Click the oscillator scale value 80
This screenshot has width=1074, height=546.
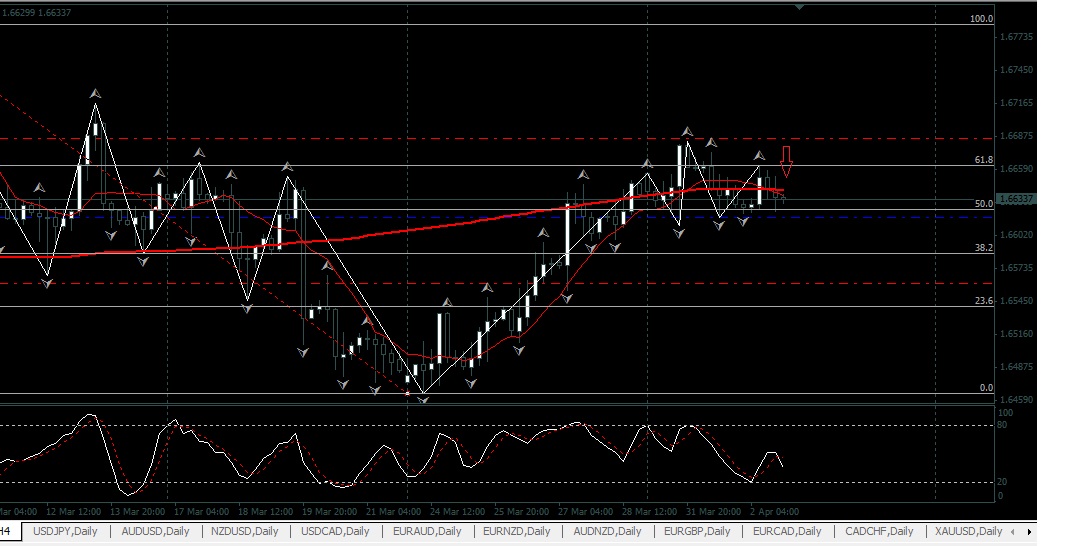(1002, 425)
